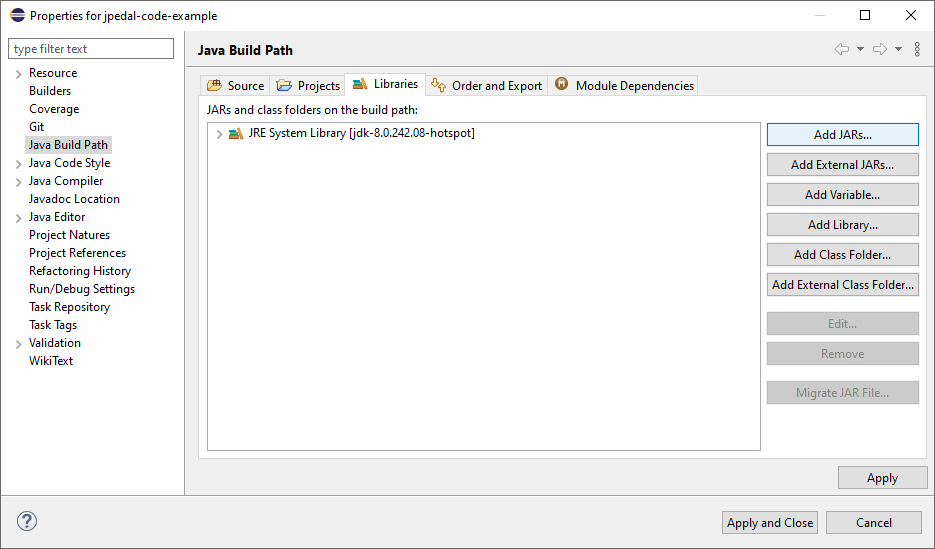Viewport: 935px width, 549px height.
Task: Focus the type filter text field
Action: [x=91, y=49]
